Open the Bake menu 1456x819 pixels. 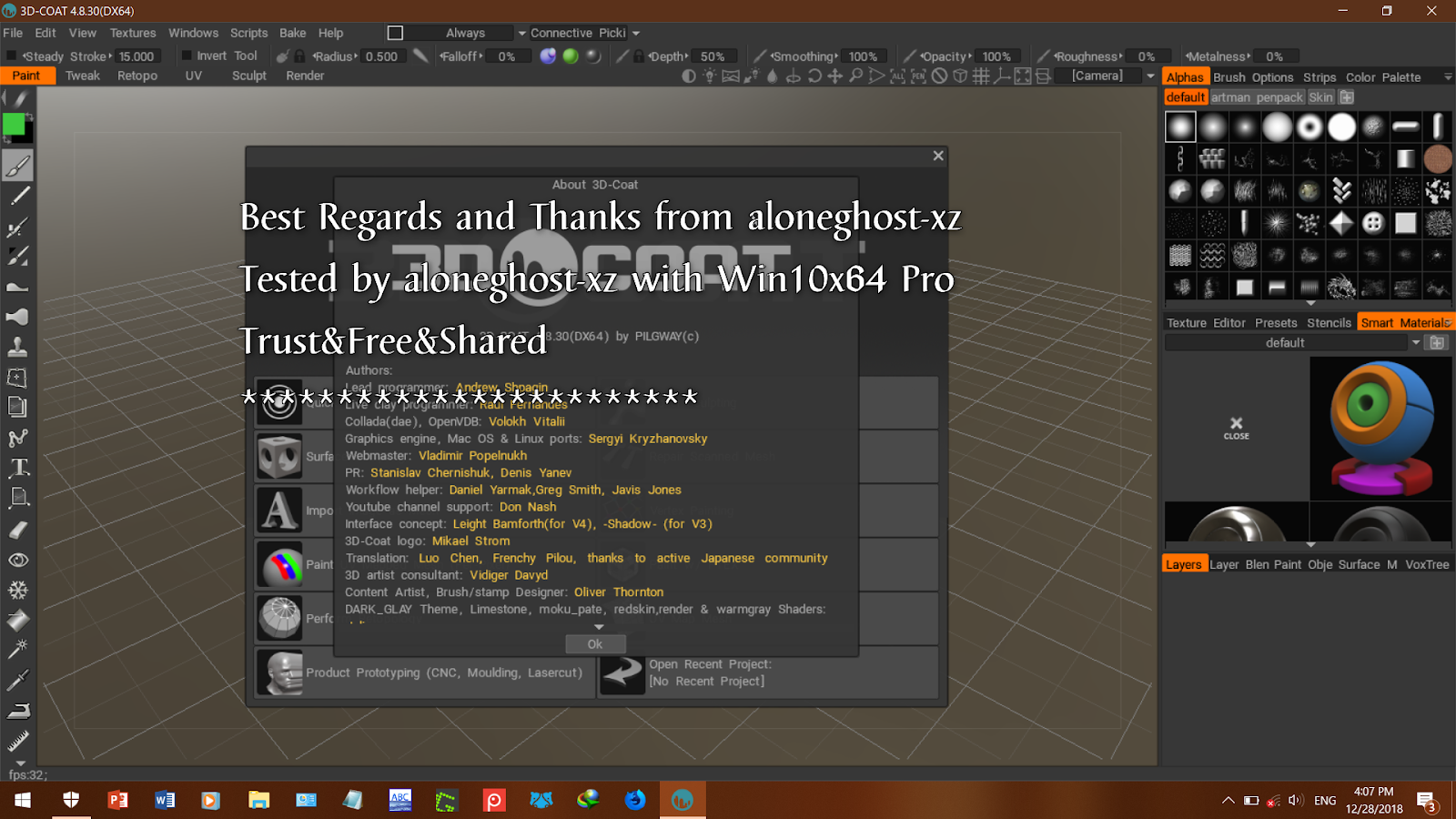(292, 33)
